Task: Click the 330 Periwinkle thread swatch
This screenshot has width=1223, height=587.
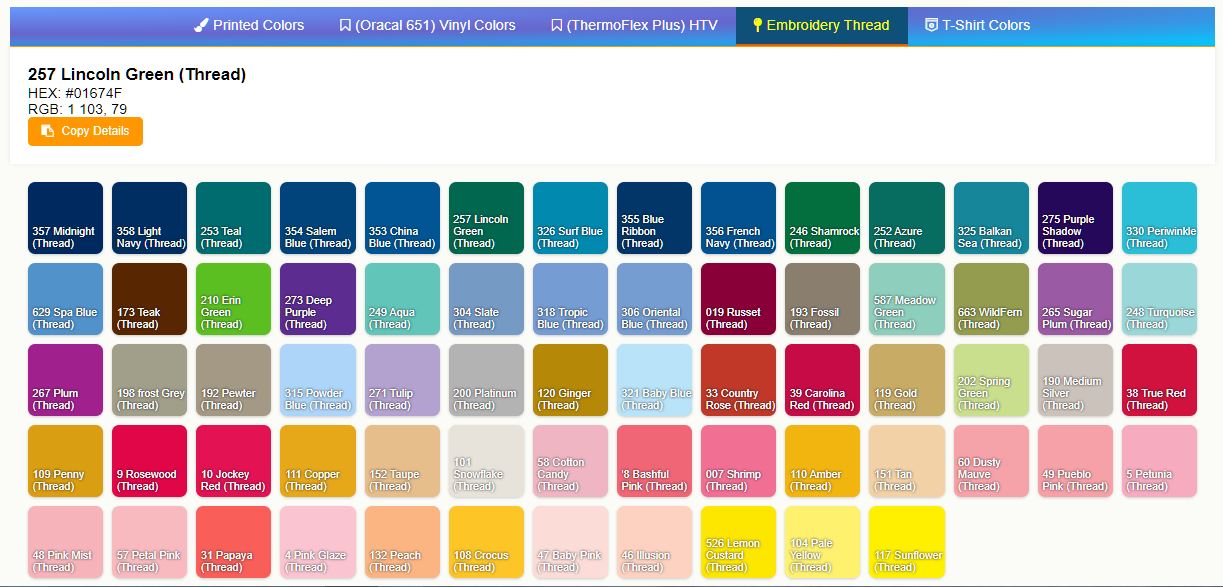Action: coord(1159,217)
